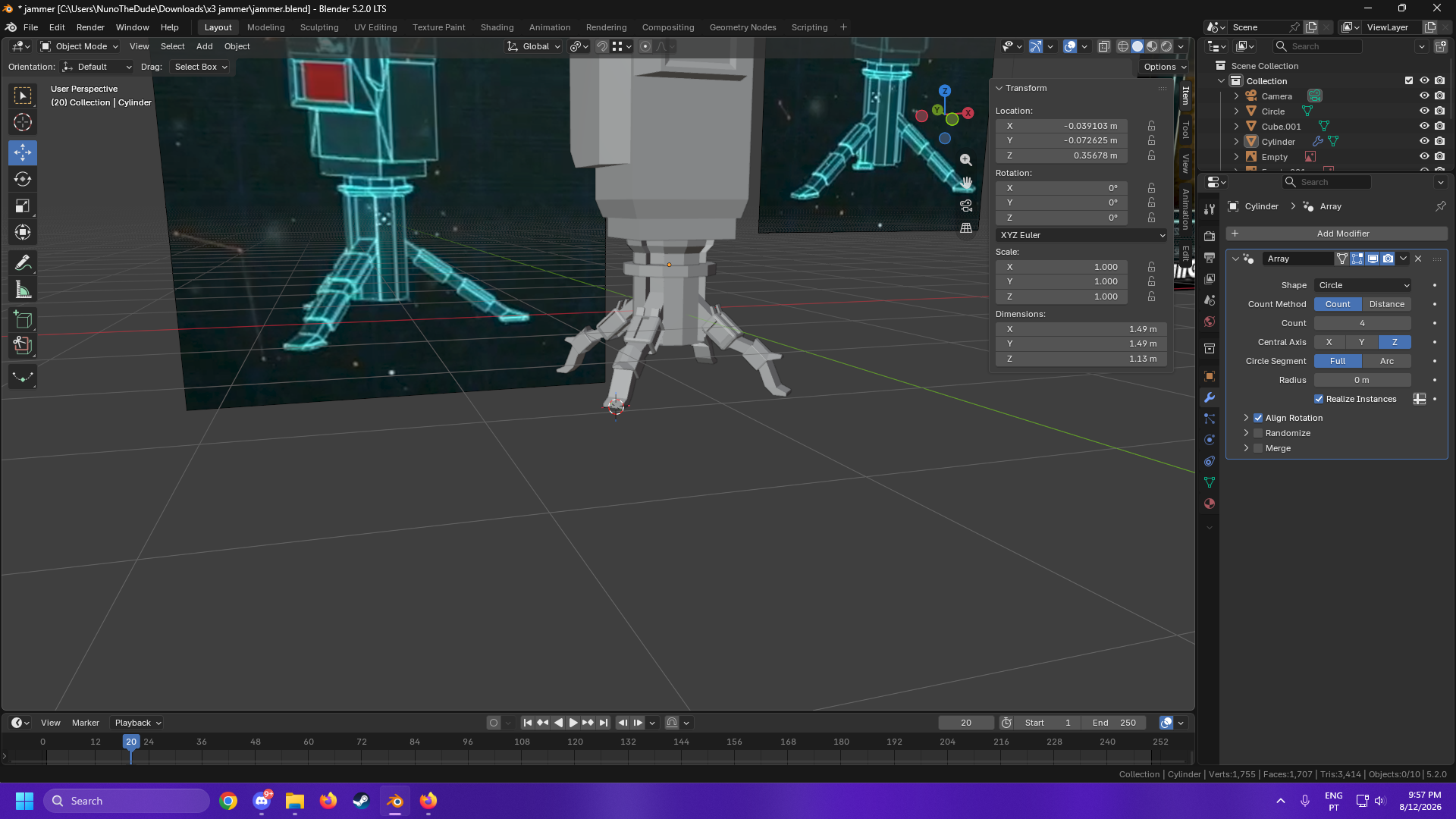Select the Cursor tool in toolbar

(x=23, y=122)
